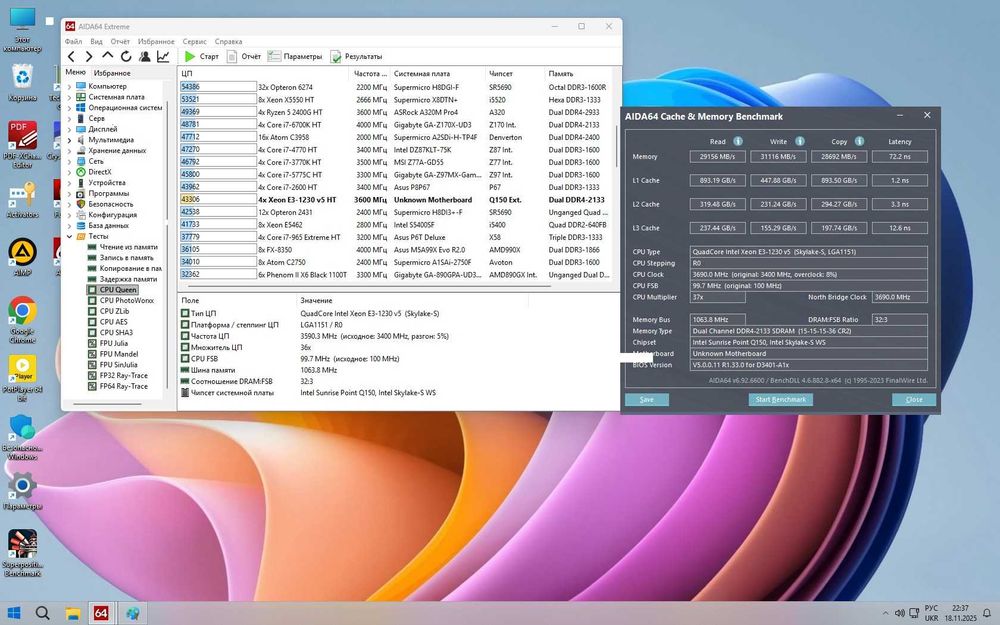Open File Explorer from the taskbar
1000x625 pixels.
[73, 614]
